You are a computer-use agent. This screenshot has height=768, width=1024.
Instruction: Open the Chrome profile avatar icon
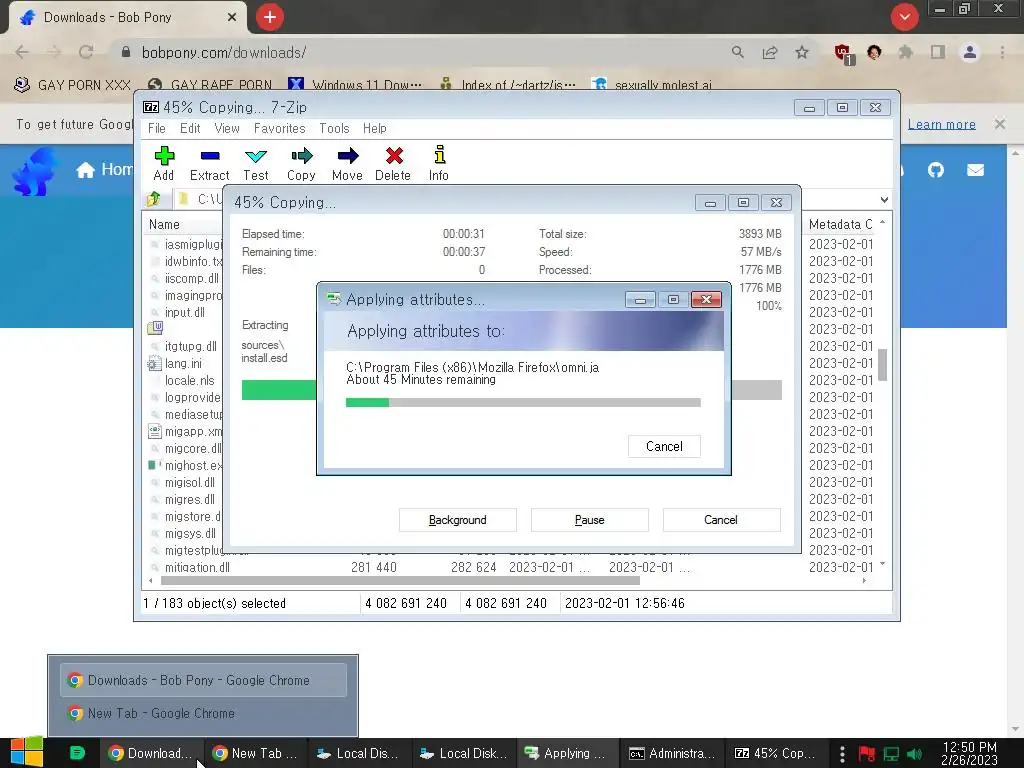pos(970,52)
